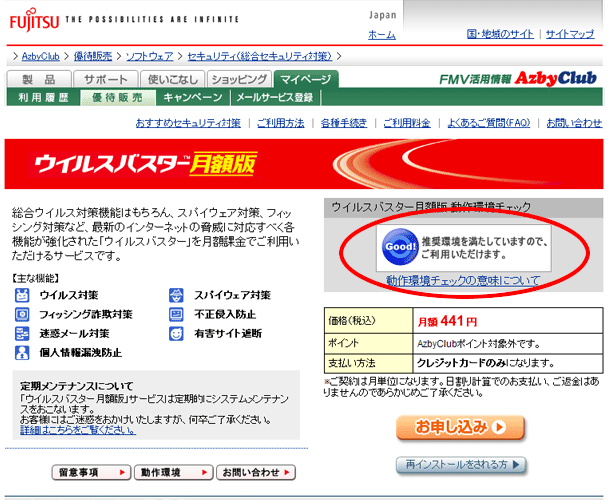Click the 月額 441円 price text
610x500 pixels.
tap(447, 321)
